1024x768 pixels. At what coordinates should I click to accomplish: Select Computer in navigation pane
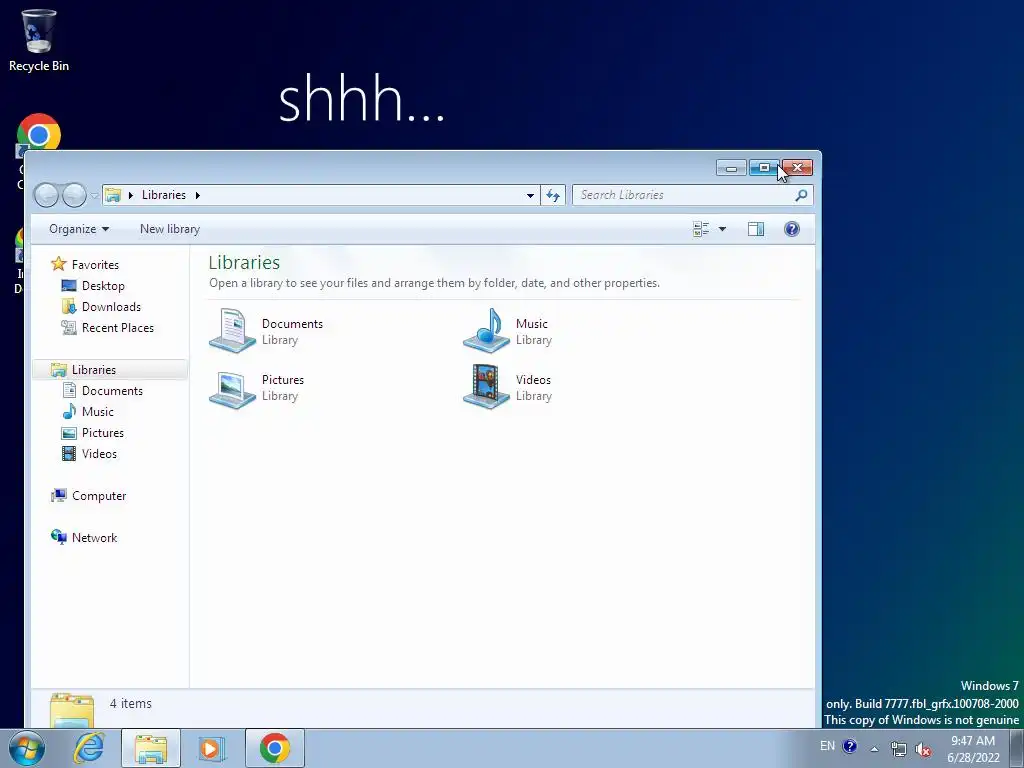(x=99, y=496)
